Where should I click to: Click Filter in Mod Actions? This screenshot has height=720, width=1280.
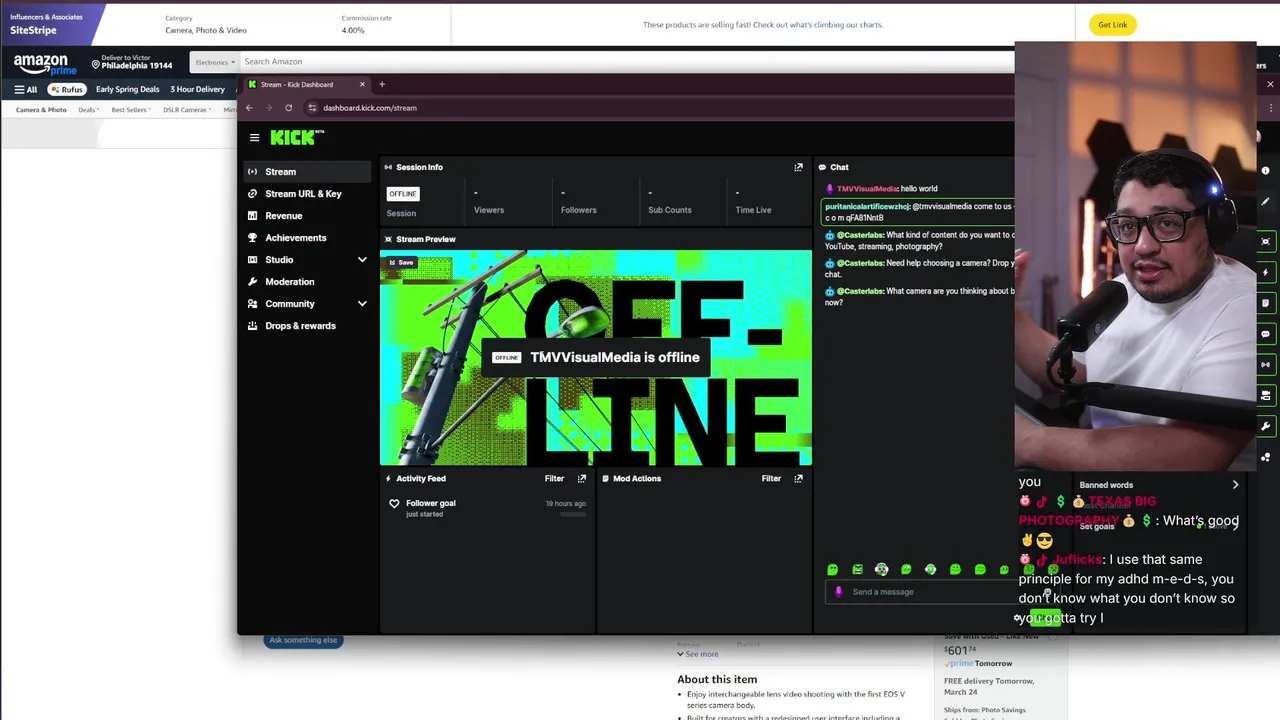[771, 479]
